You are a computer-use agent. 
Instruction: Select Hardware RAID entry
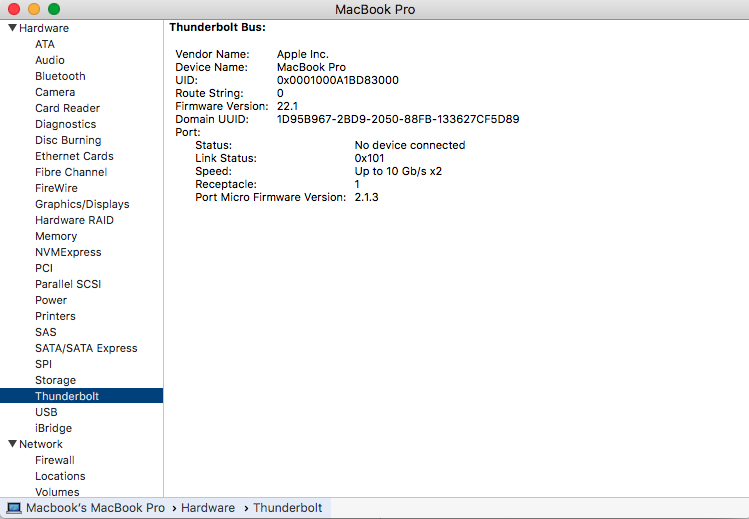(74, 220)
